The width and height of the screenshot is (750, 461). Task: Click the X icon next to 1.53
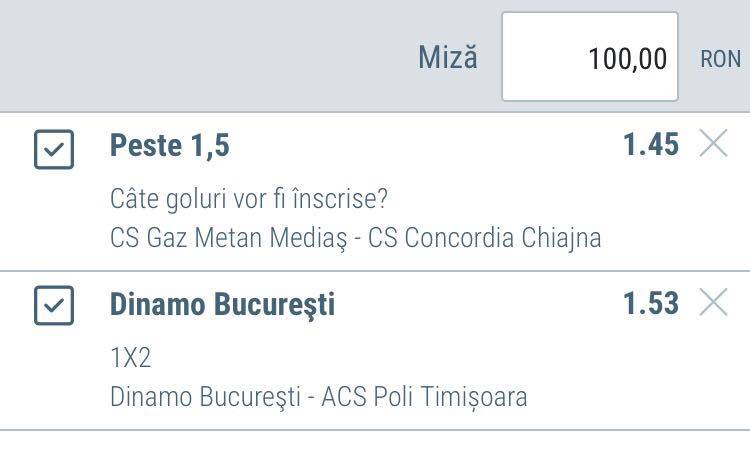click(x=713, y=302)
